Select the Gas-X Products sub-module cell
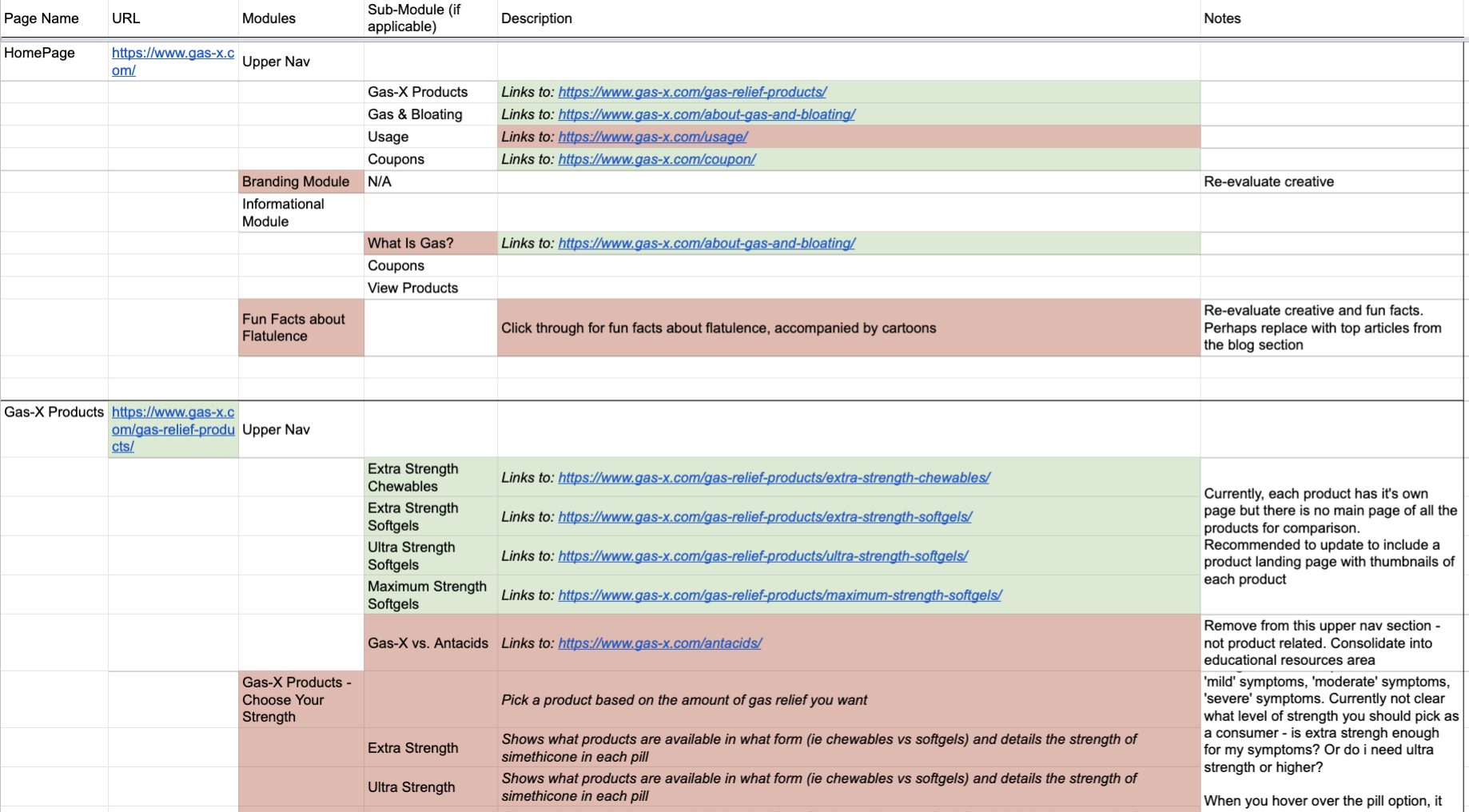The image size is (1469, 812). [x=431, y=92]
